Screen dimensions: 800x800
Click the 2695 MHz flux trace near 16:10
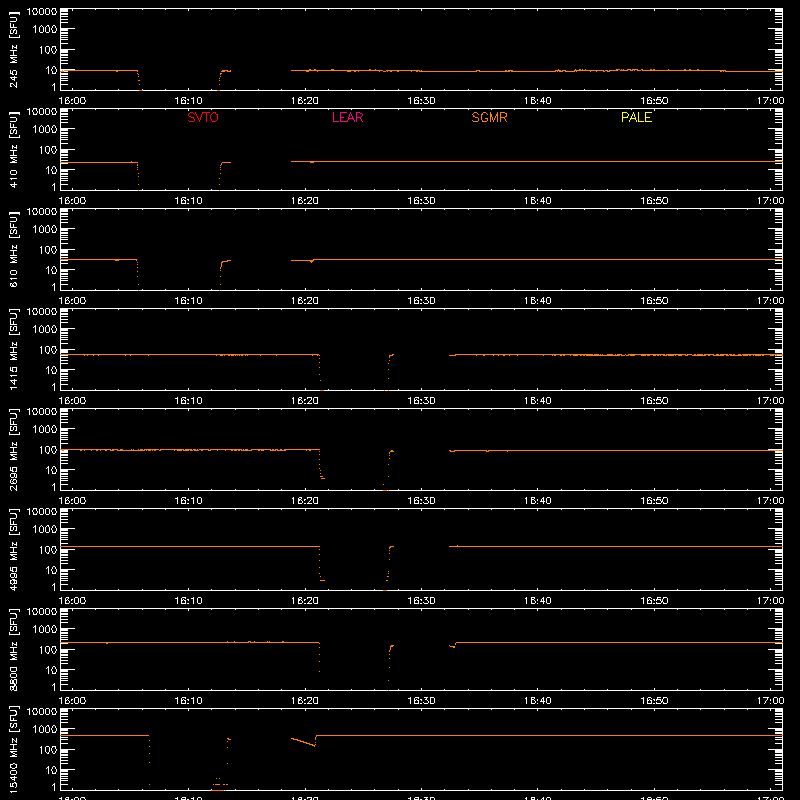click(188, 449)
